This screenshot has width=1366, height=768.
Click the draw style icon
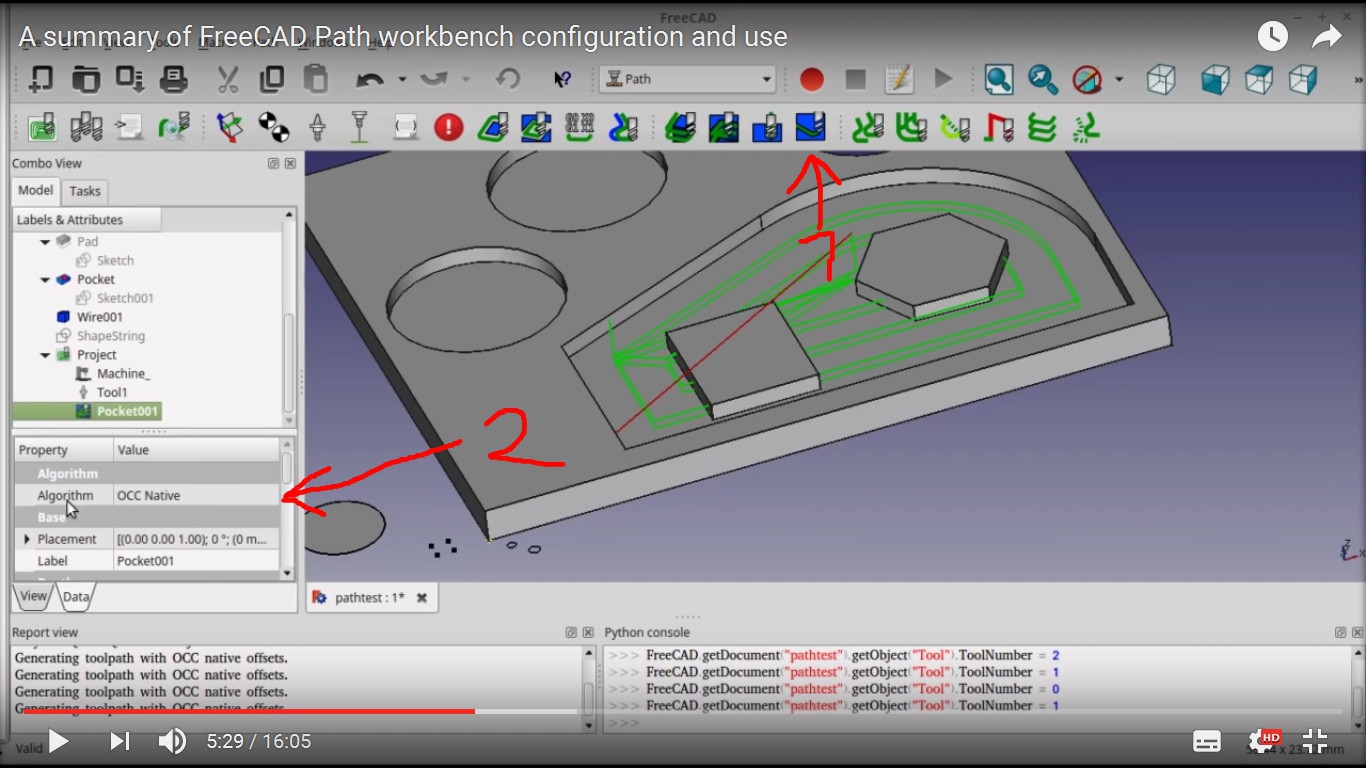[1087, 79]
